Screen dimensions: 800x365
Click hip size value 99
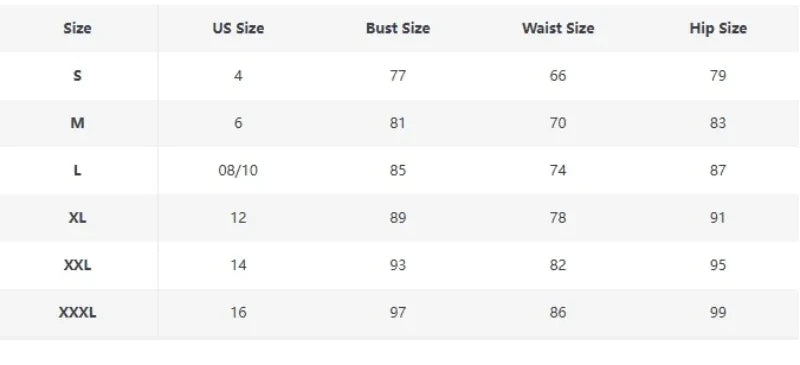point(718,312)
